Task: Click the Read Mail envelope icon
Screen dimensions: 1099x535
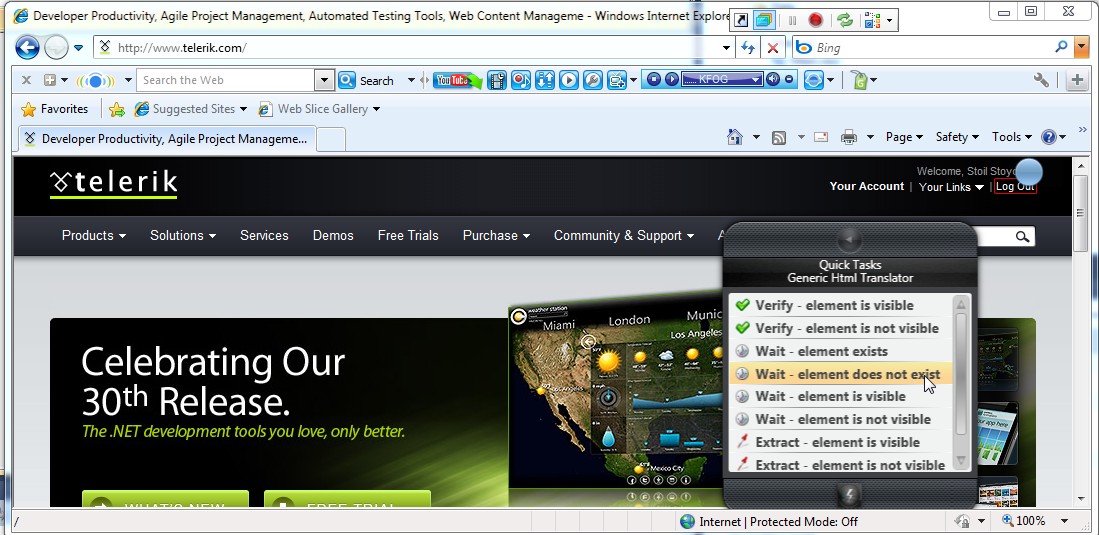Action: 821,137
